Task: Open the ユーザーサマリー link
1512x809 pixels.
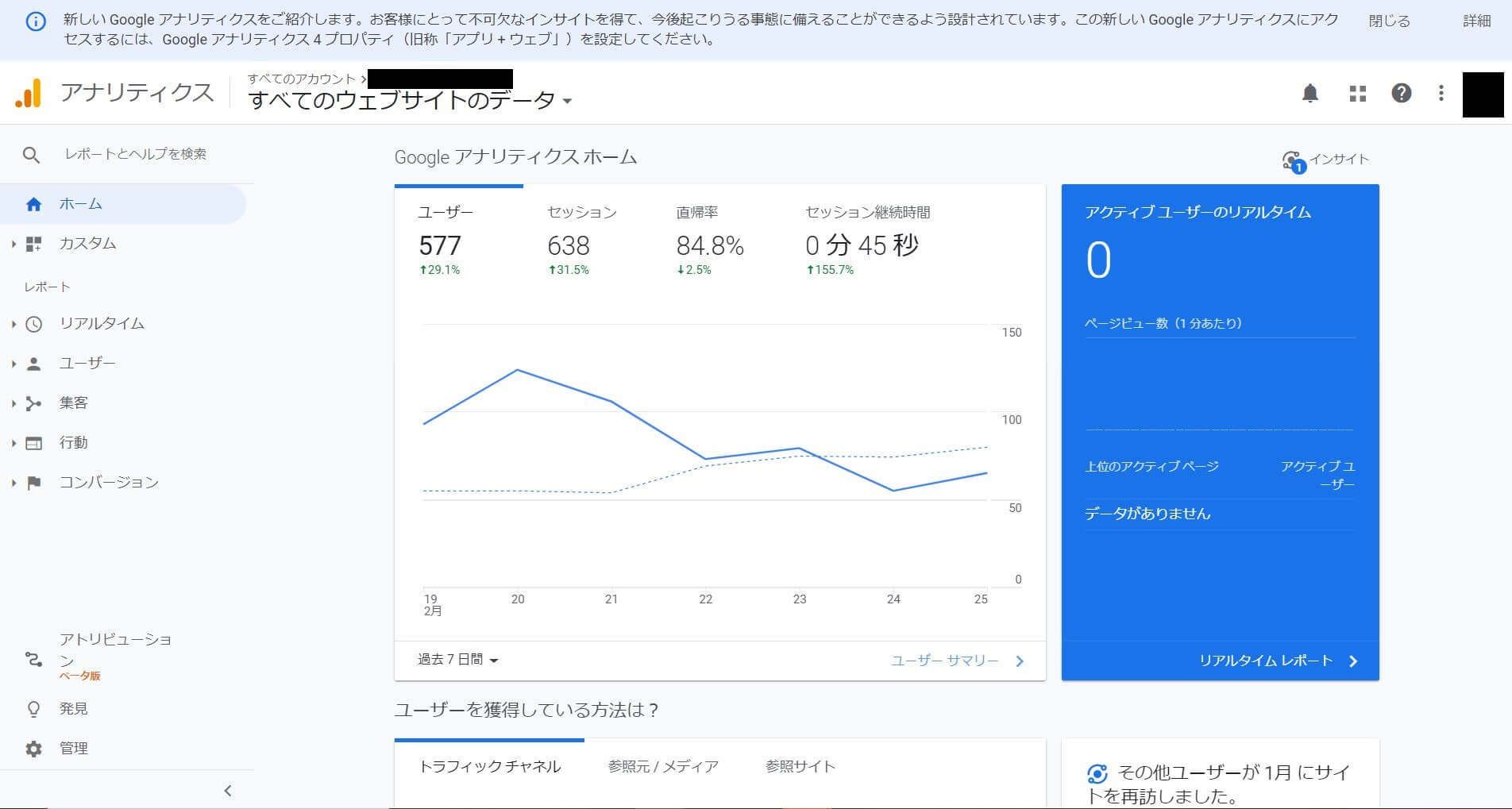Action: pos(945,660)
